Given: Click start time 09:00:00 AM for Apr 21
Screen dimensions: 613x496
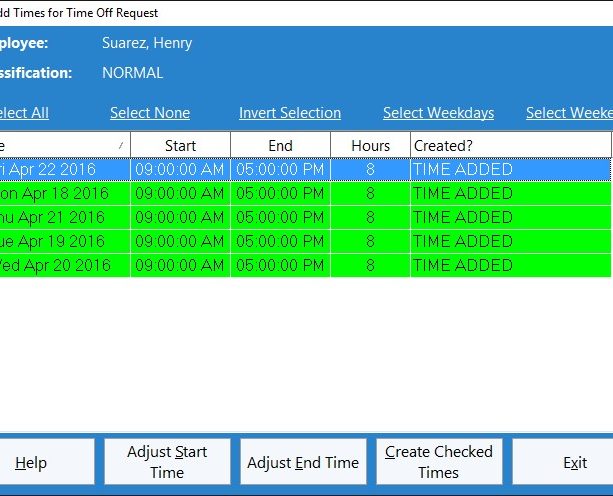Looking at the screenshot, I should coord(180,217).
